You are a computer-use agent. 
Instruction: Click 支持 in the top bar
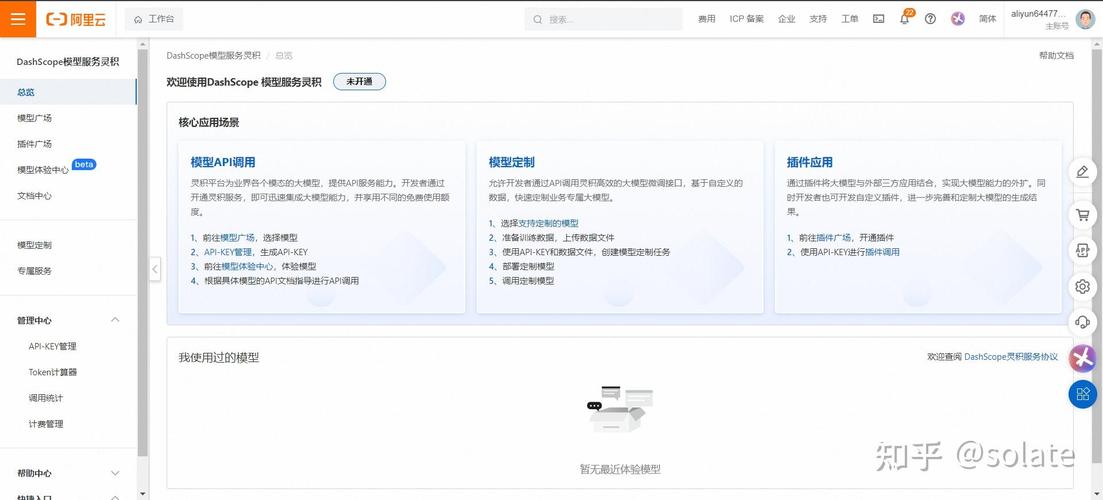point(818,19)
